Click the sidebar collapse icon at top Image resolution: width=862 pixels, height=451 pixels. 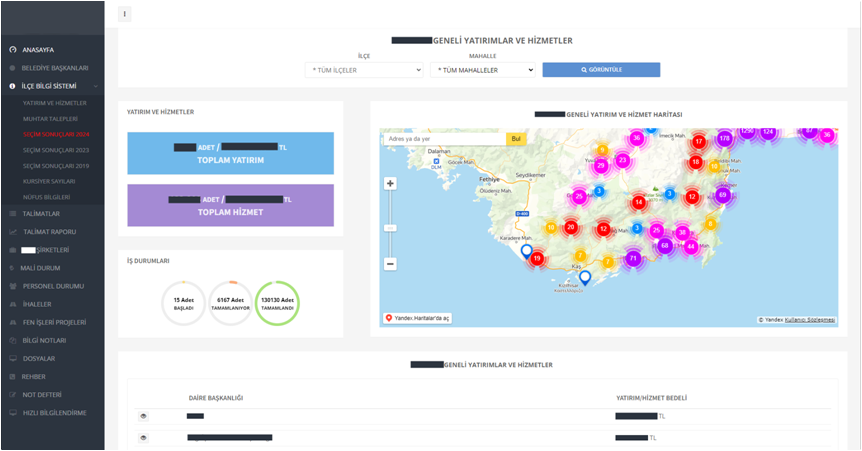coord(125,14)
